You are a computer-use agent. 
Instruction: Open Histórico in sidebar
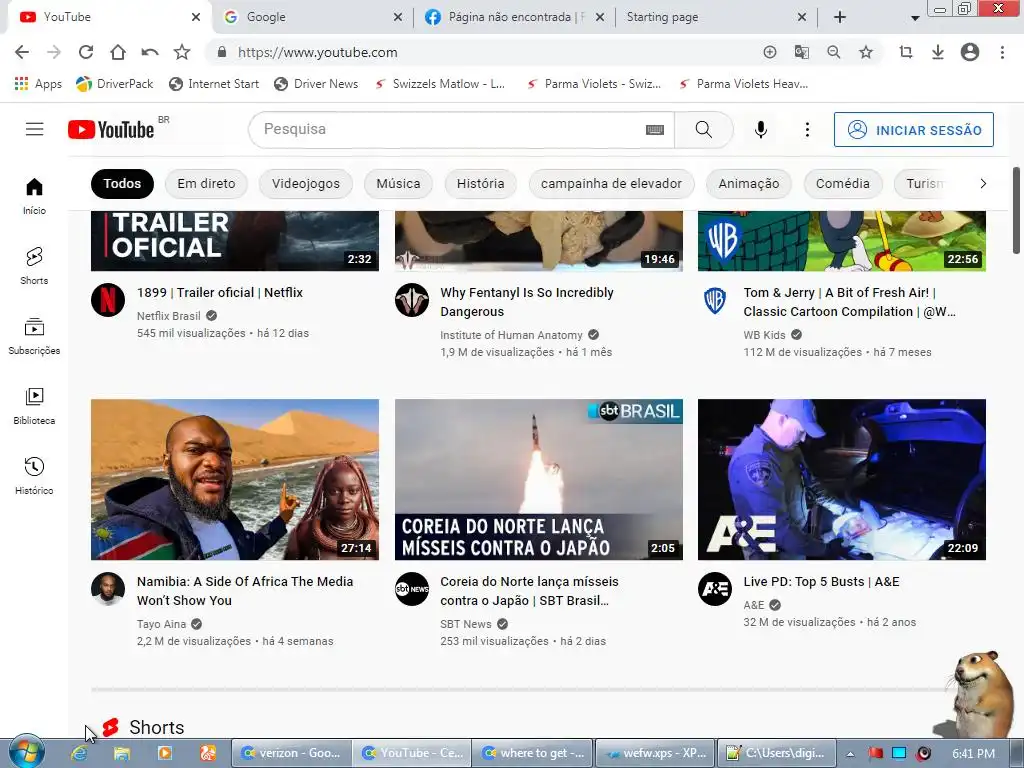pos(34,475)
